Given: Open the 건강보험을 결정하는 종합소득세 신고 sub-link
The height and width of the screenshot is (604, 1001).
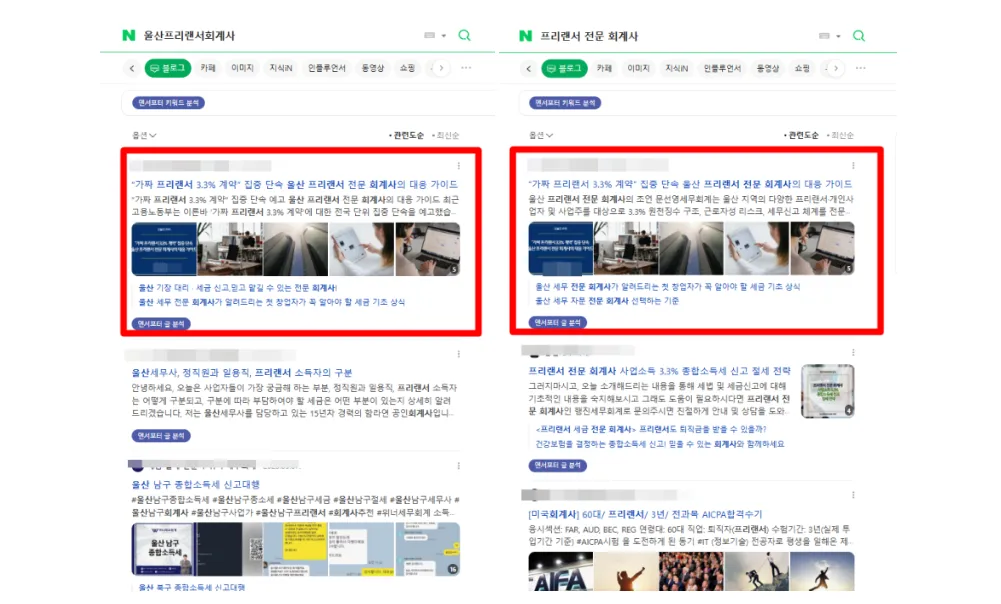Looking at the screenshot, I should [659, 444].
